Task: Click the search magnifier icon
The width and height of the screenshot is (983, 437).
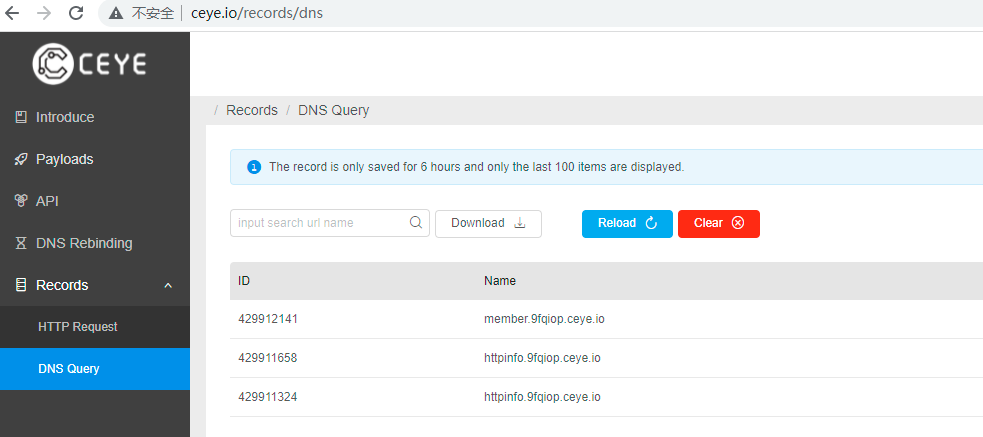Action: [416, 223]
